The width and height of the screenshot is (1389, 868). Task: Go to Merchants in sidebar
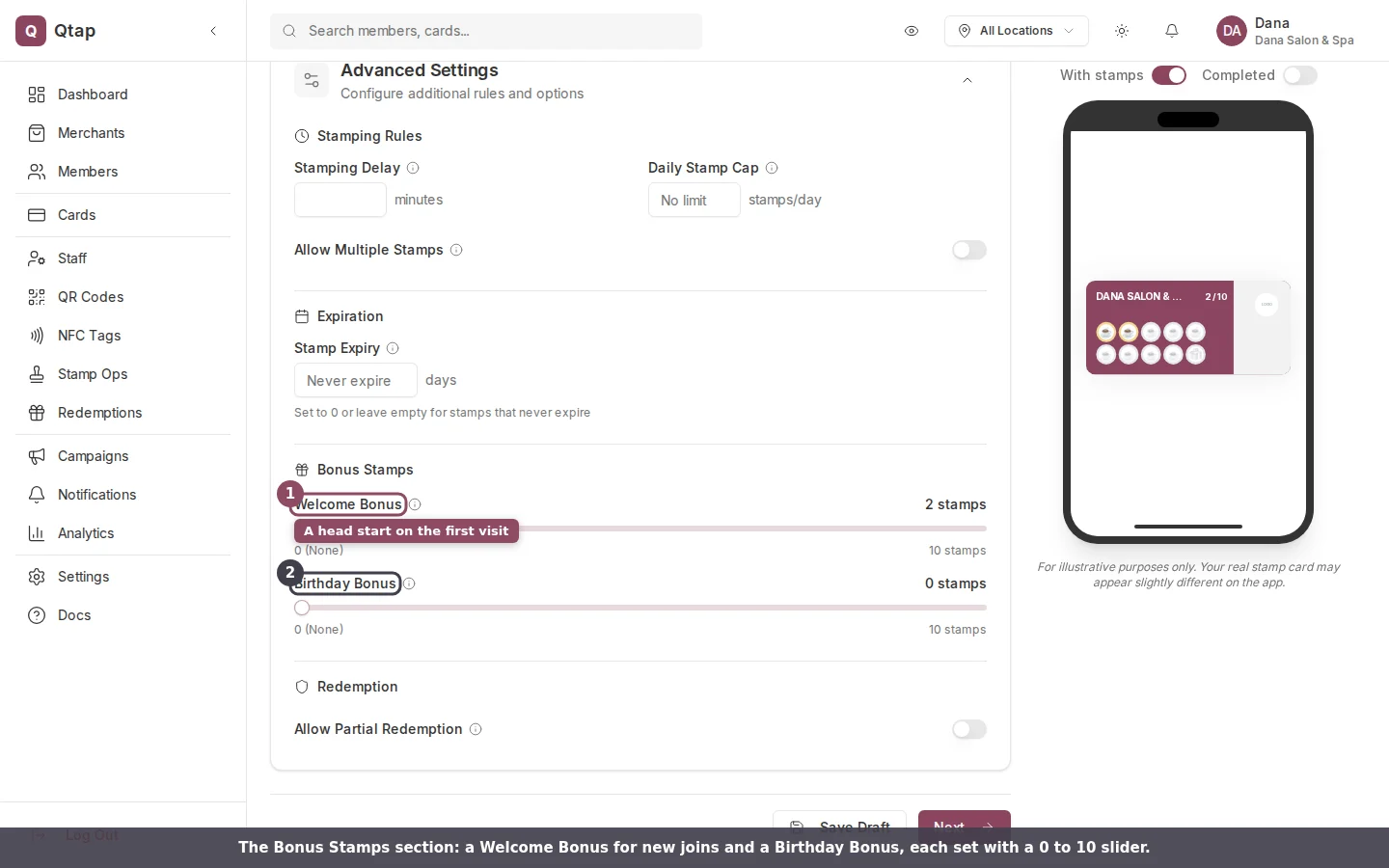[123, 133]
